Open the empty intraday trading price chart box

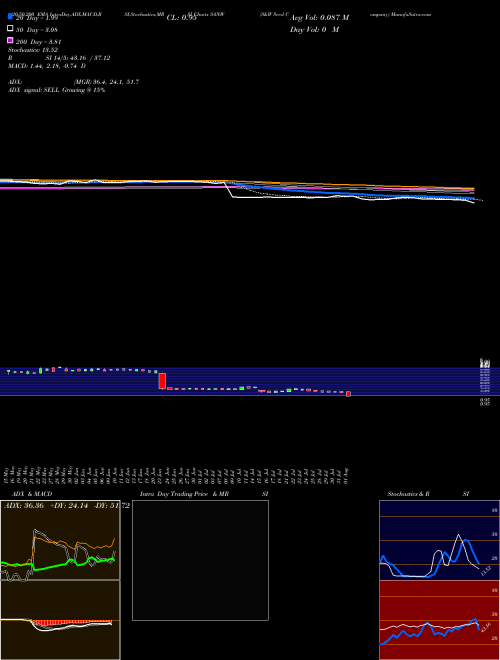tap(200, 560)
